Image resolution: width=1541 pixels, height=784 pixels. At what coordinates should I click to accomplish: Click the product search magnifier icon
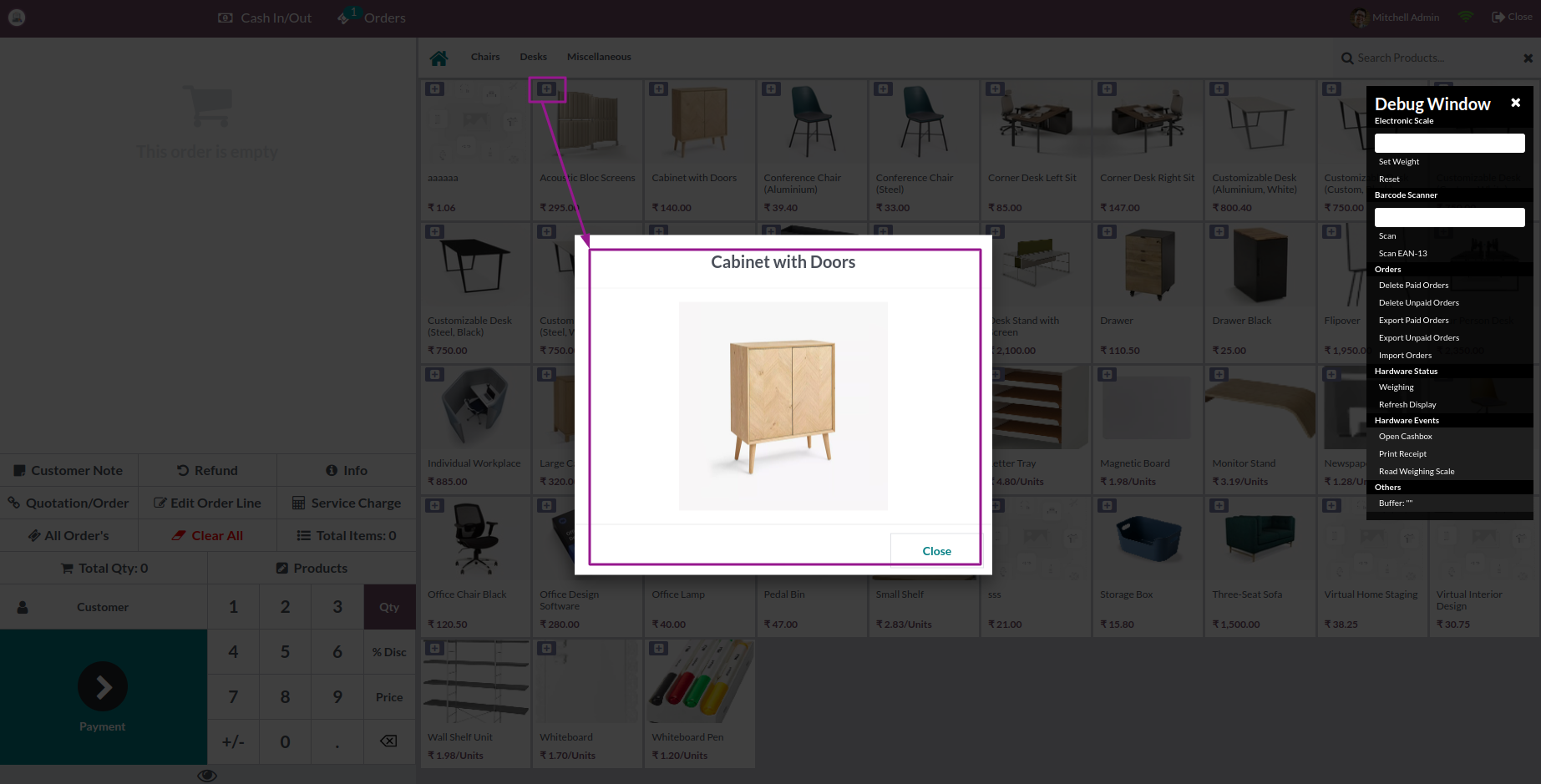1346,58
